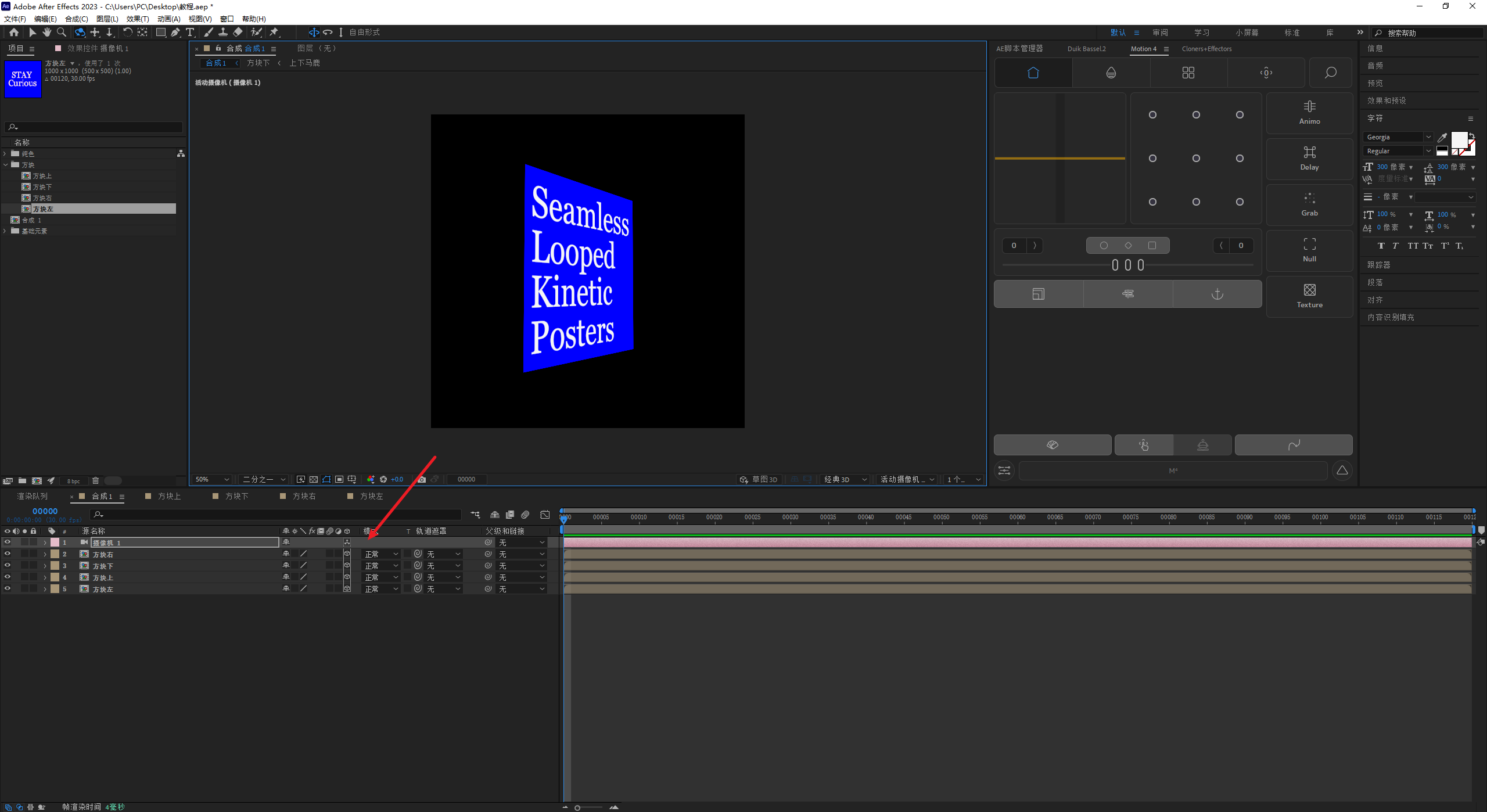This screenshot has height=812, width=1487.
Task: Toggle 3D switch for 方块左 layer
Action: [x=347, y=589]
